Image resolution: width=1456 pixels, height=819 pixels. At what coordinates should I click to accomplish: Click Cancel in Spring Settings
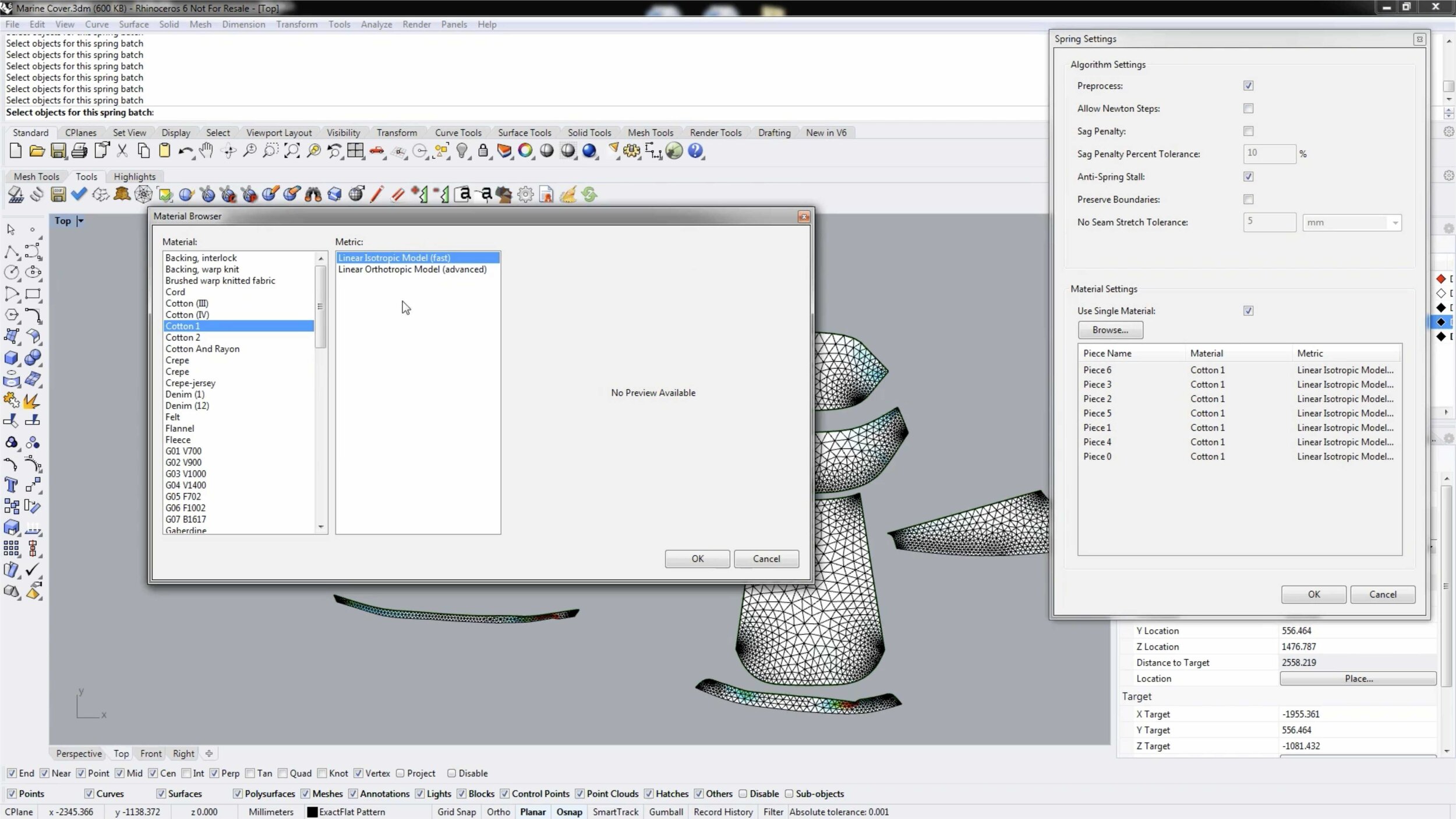(x=1383, y=594)
